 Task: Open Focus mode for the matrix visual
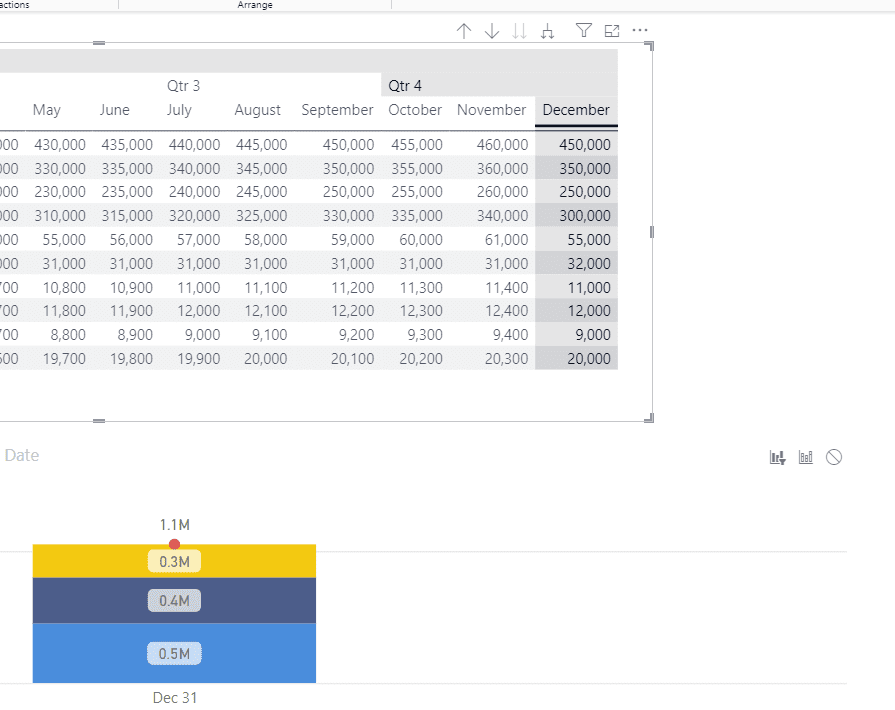(x=612, y=31)
